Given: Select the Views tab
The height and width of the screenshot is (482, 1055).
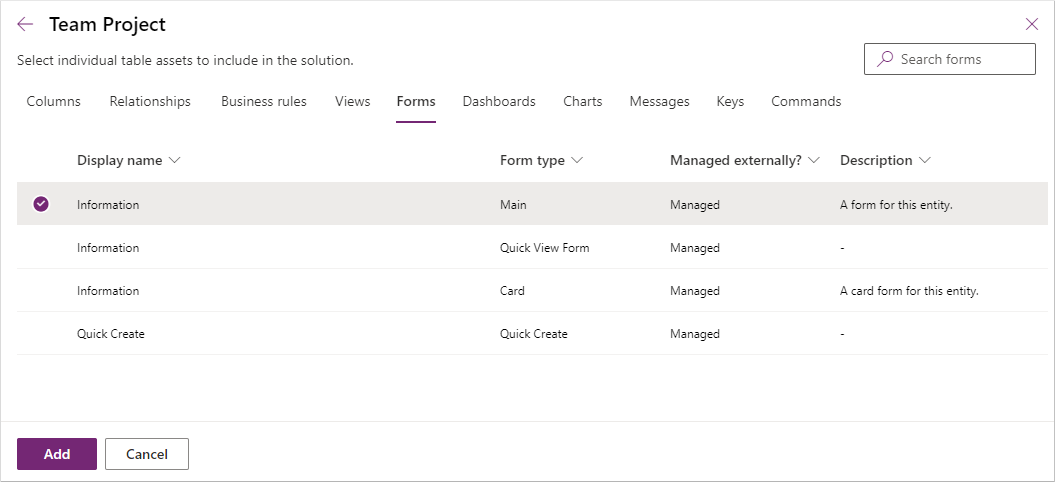Looking at the screenshot, I should coord(352,101).
